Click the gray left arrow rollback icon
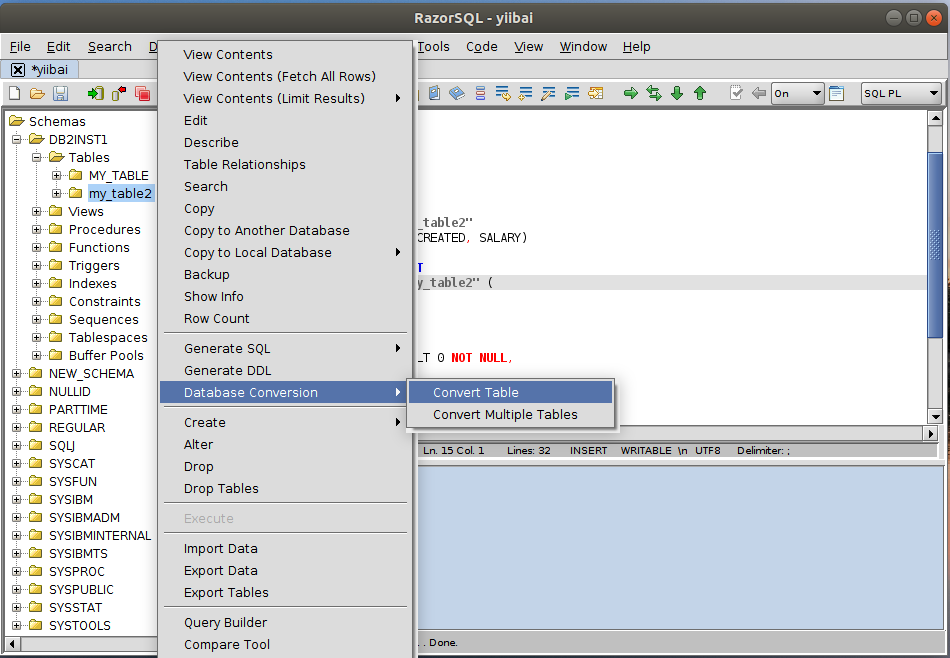The height and width of the screenshot is (658, 950). (x=759, y=93)
